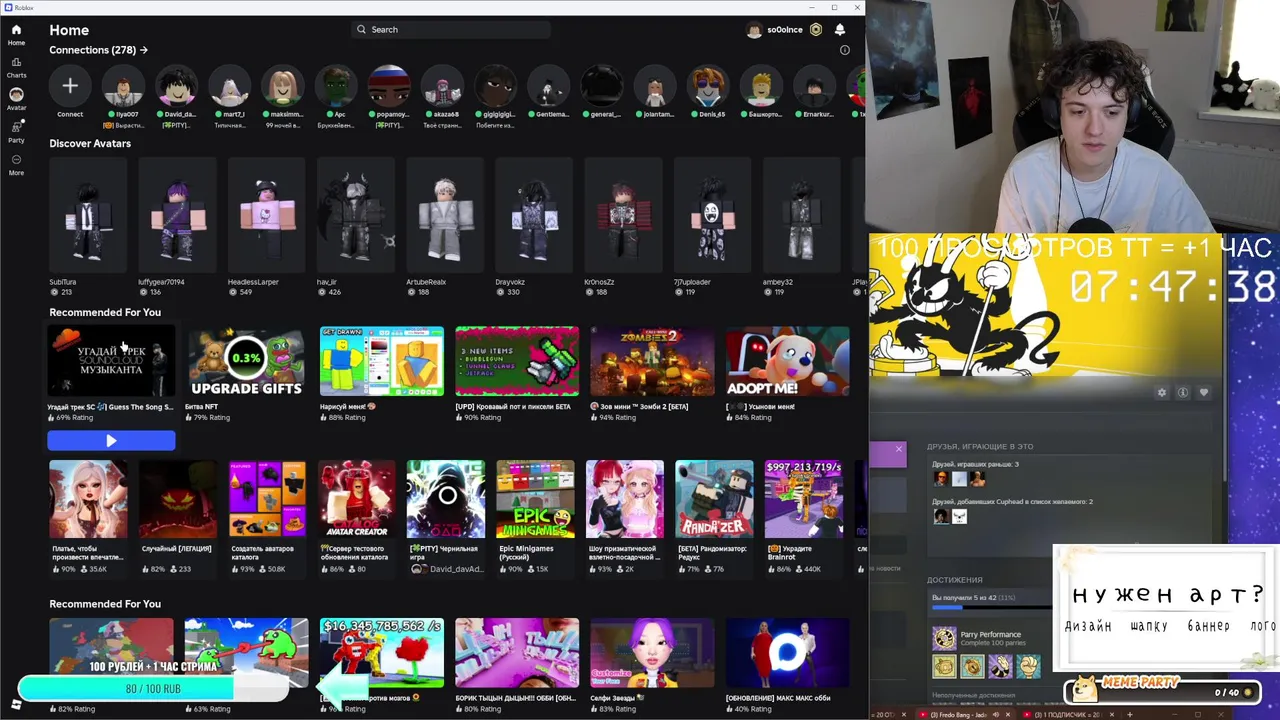This screenshot has height=720, width=1280.
Task: View SubiTura's avatar card
Action: pos(88,214)
